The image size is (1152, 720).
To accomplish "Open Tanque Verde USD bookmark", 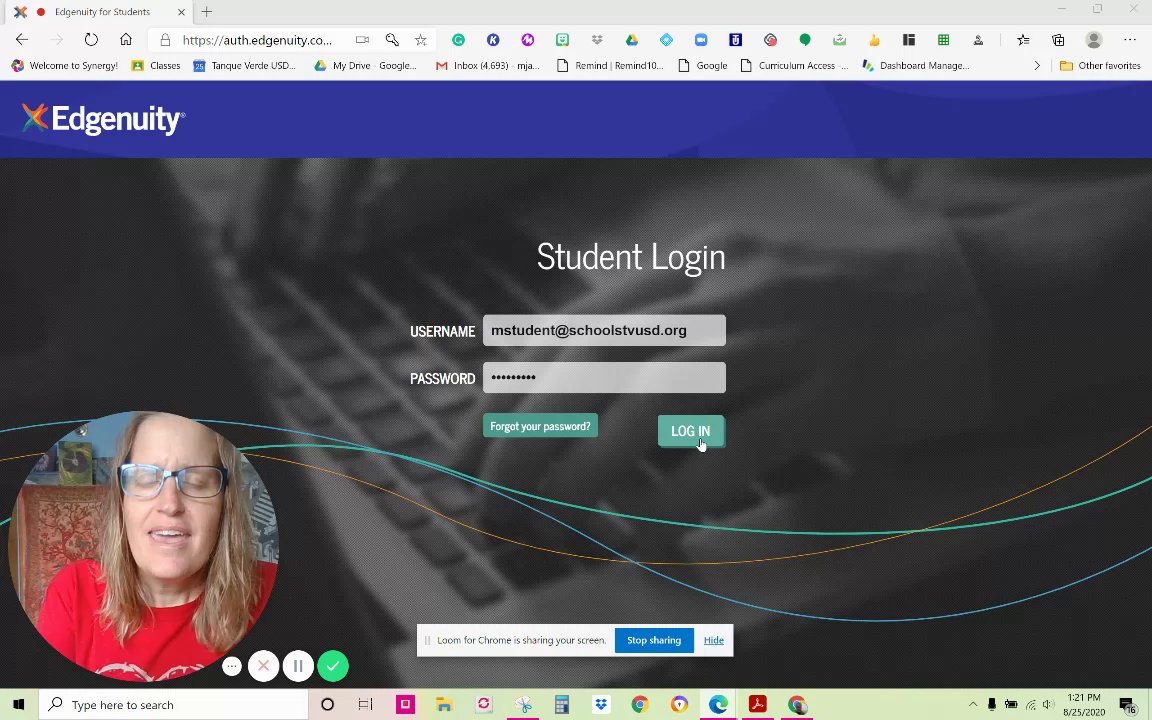I will pos(245,65).
